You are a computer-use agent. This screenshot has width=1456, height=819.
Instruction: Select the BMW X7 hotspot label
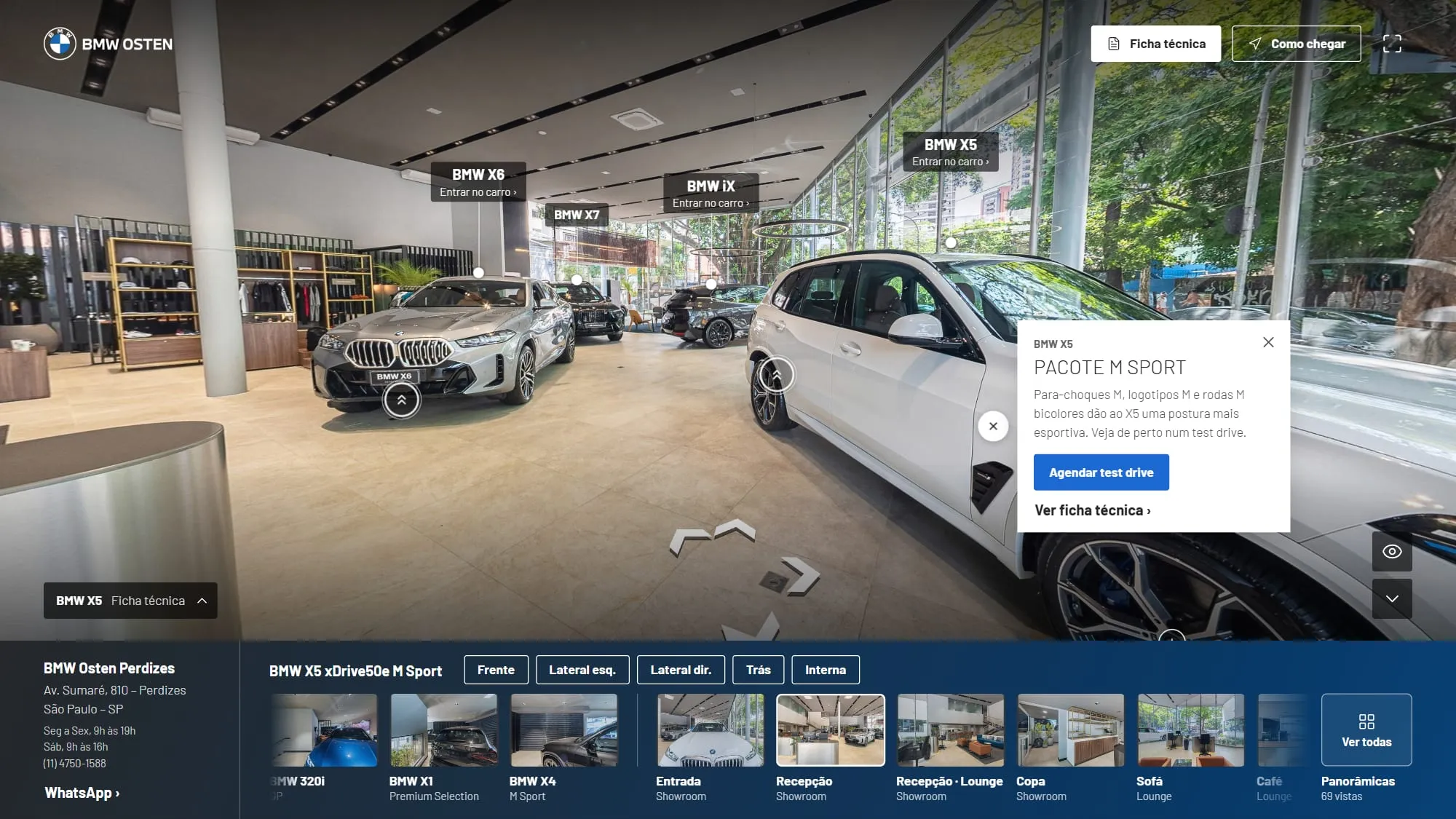(x=577, y=215)
